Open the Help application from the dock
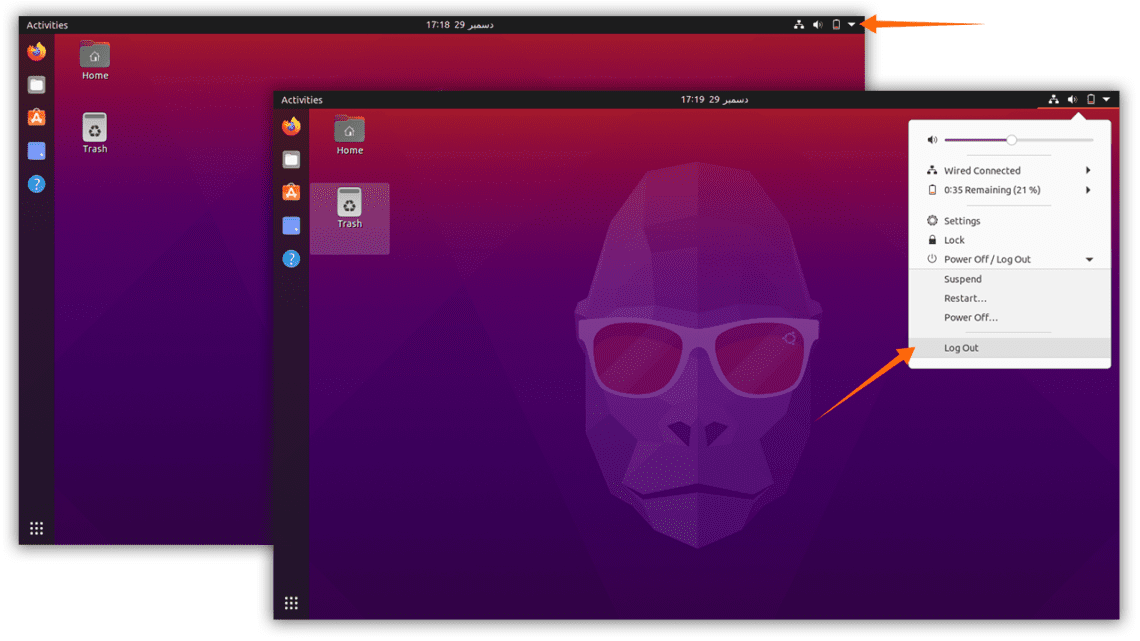Viewport: 1140px width, 641px height. point(291,258)
